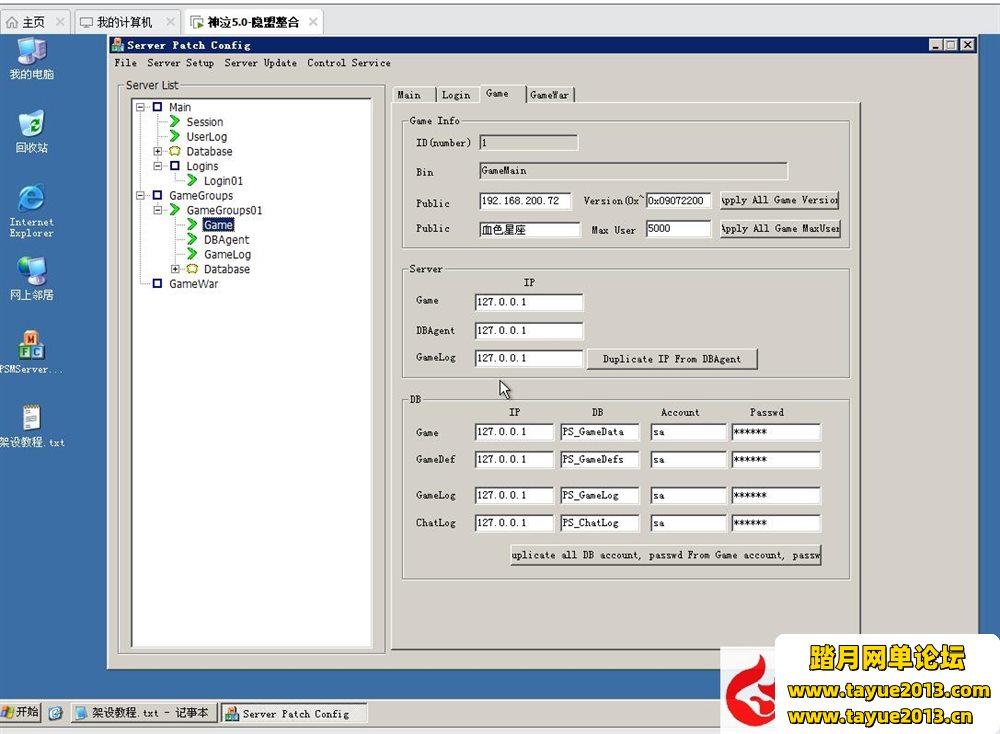Open Internet Explorer desktop icon
The width and height of the screenshot is (1000, 734).
(32, 198)
